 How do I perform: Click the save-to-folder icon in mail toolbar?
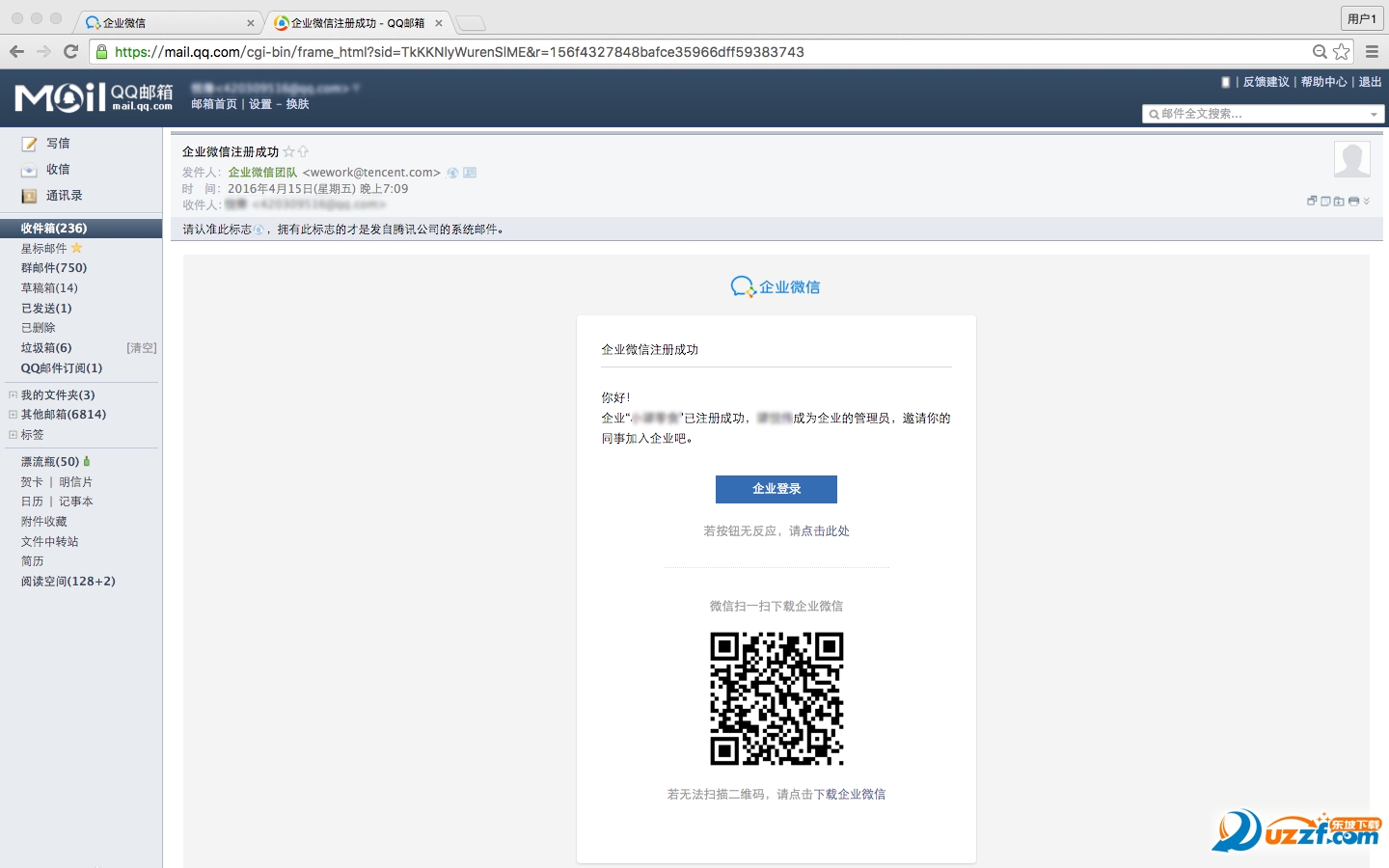(1339, 201)
